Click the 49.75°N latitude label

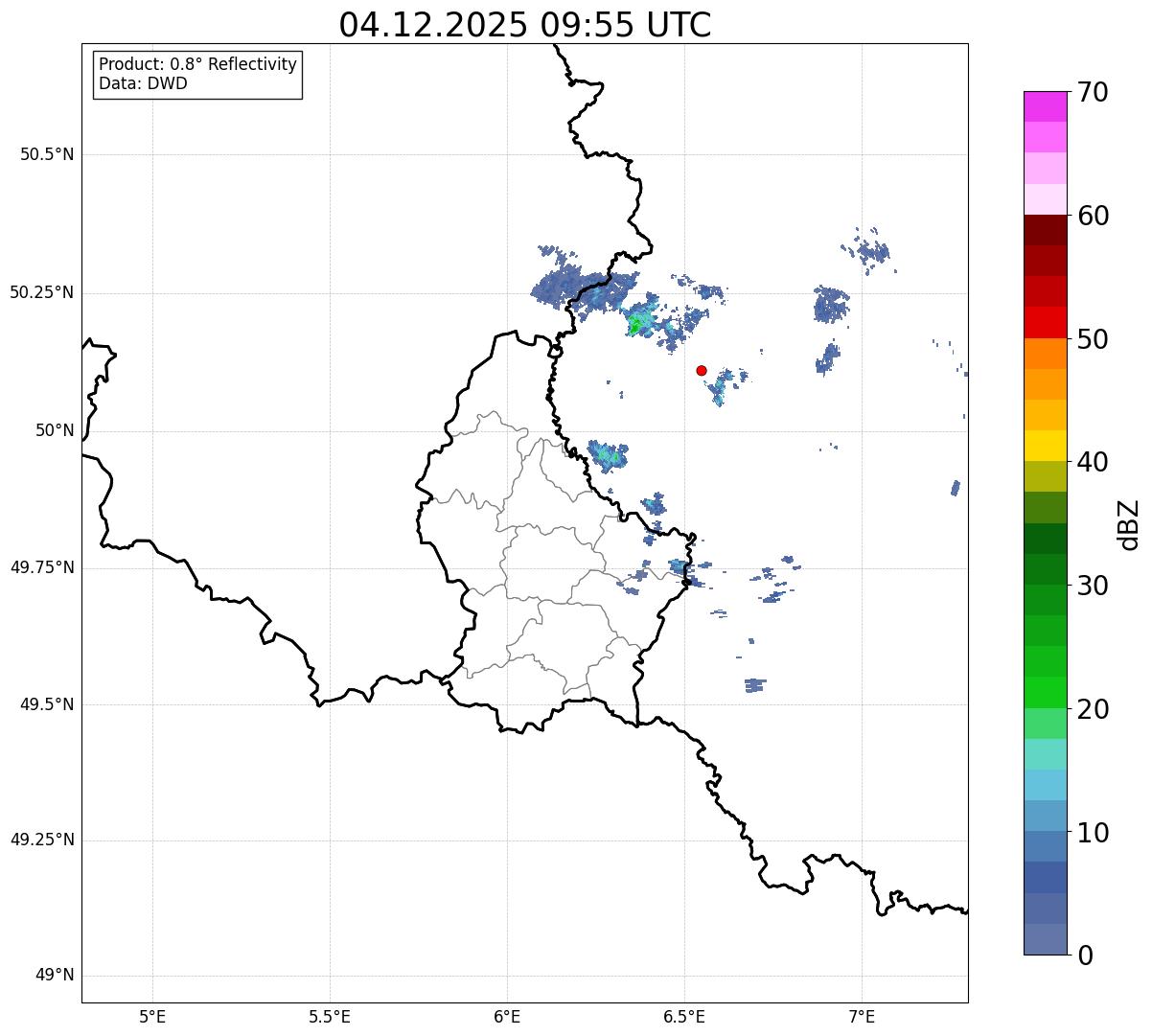pyautogui.click(x=42, y=567)
